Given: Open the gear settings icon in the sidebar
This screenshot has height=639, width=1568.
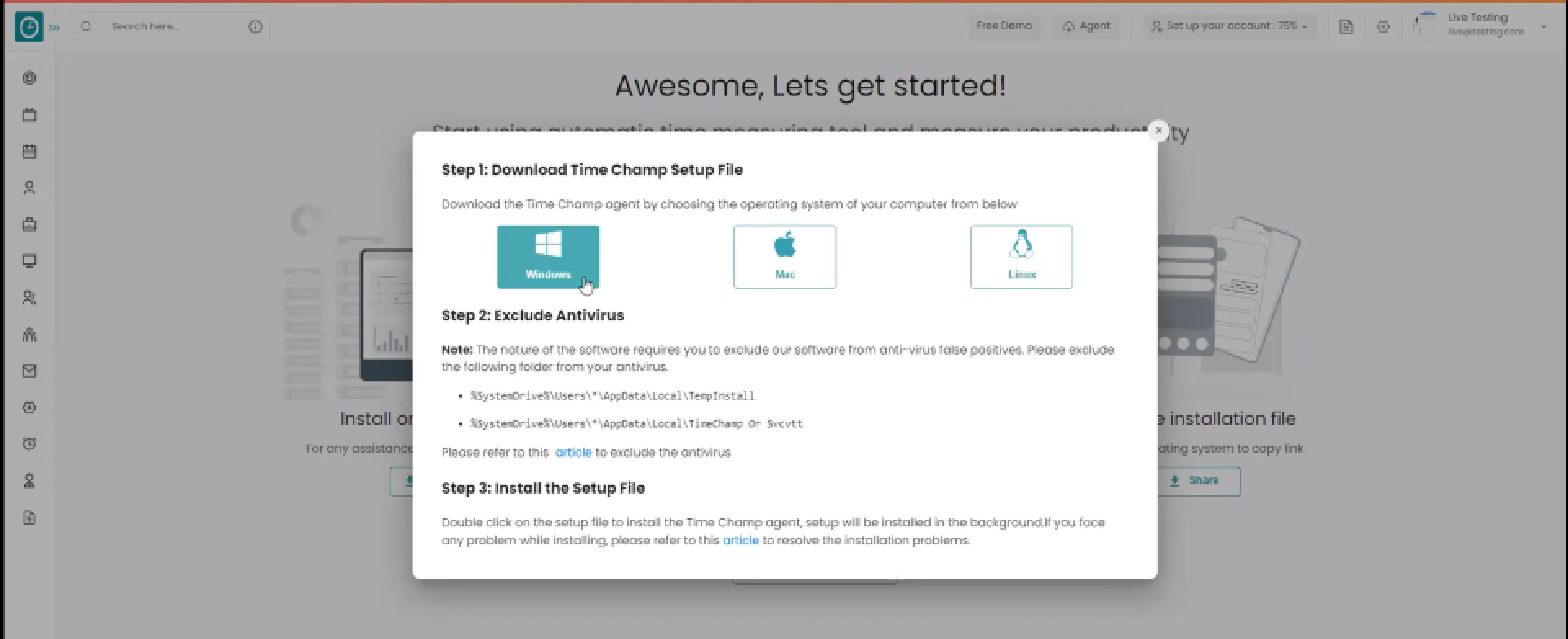Looking at the screenshot, I should pos(29,407).
